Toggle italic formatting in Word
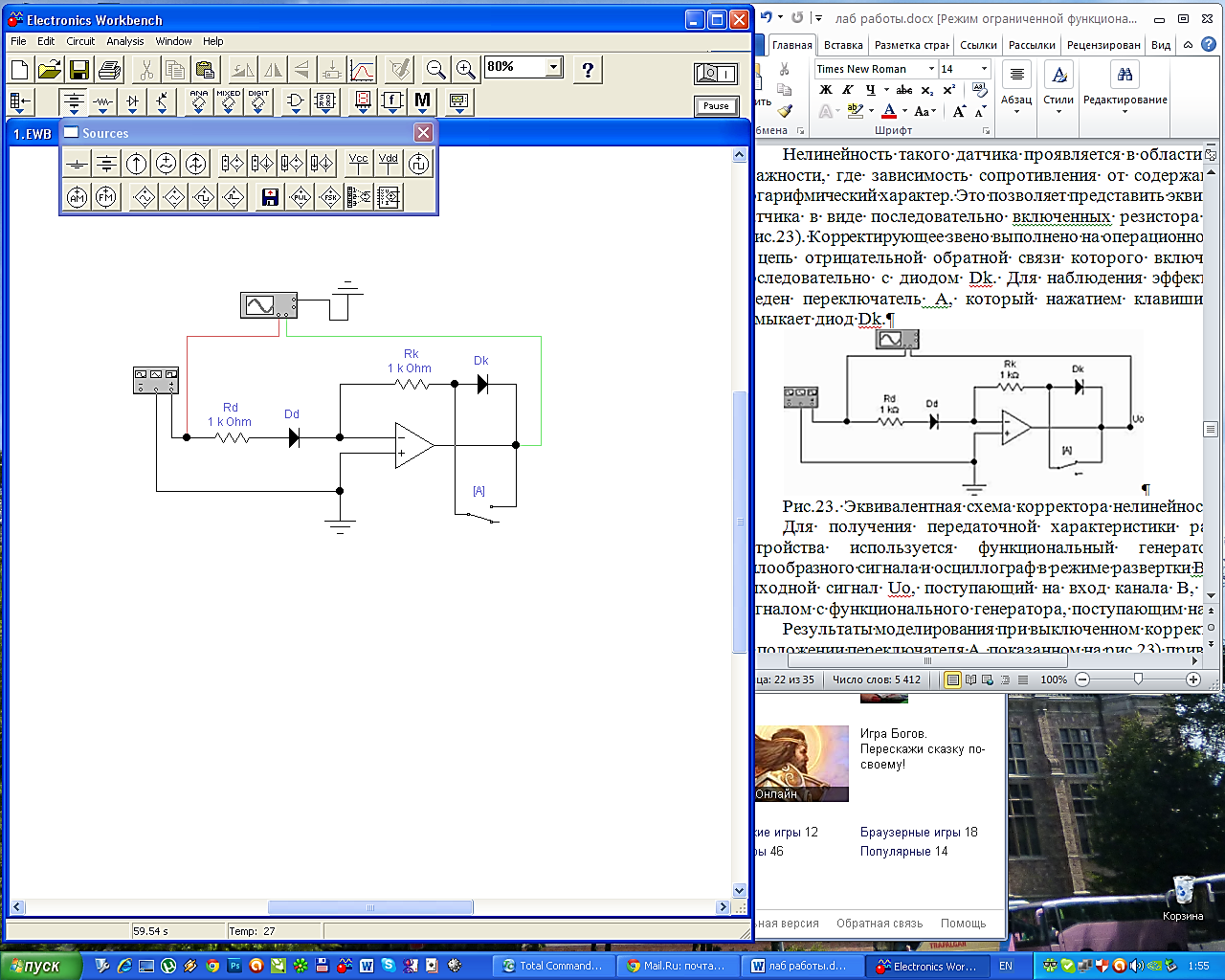 click(x=847, y=90)
